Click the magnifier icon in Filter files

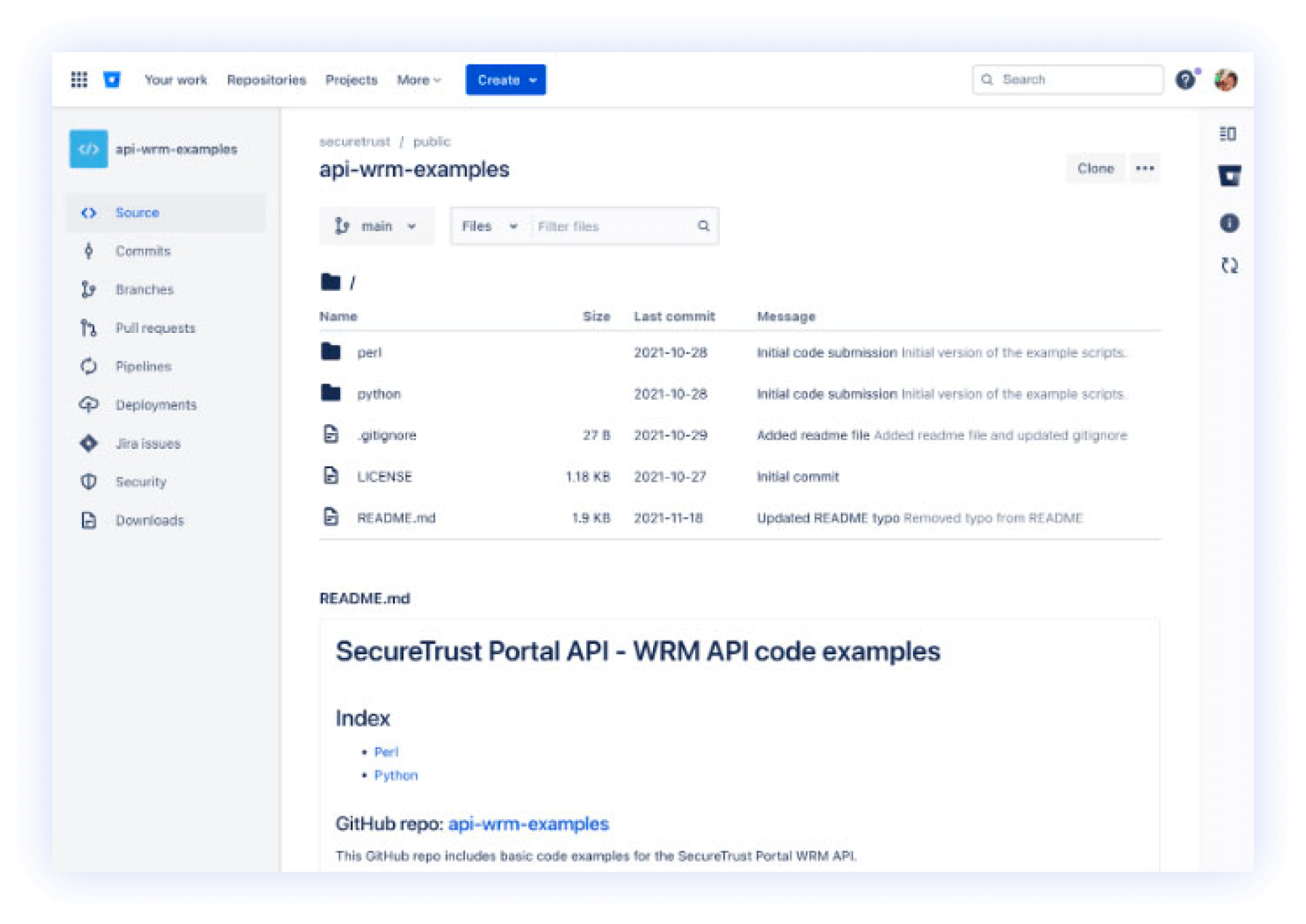click(x=703, y=226)
